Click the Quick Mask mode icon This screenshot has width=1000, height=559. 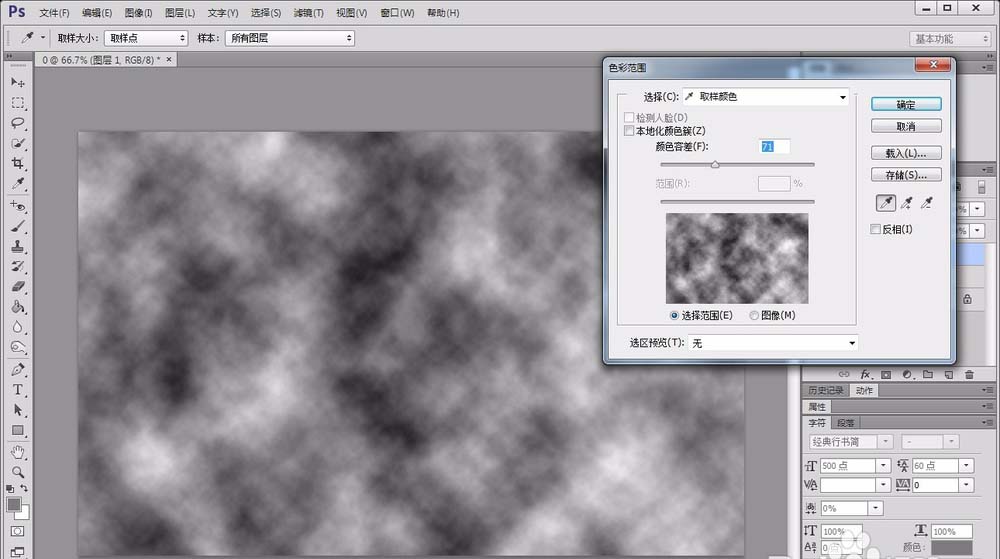18,532
